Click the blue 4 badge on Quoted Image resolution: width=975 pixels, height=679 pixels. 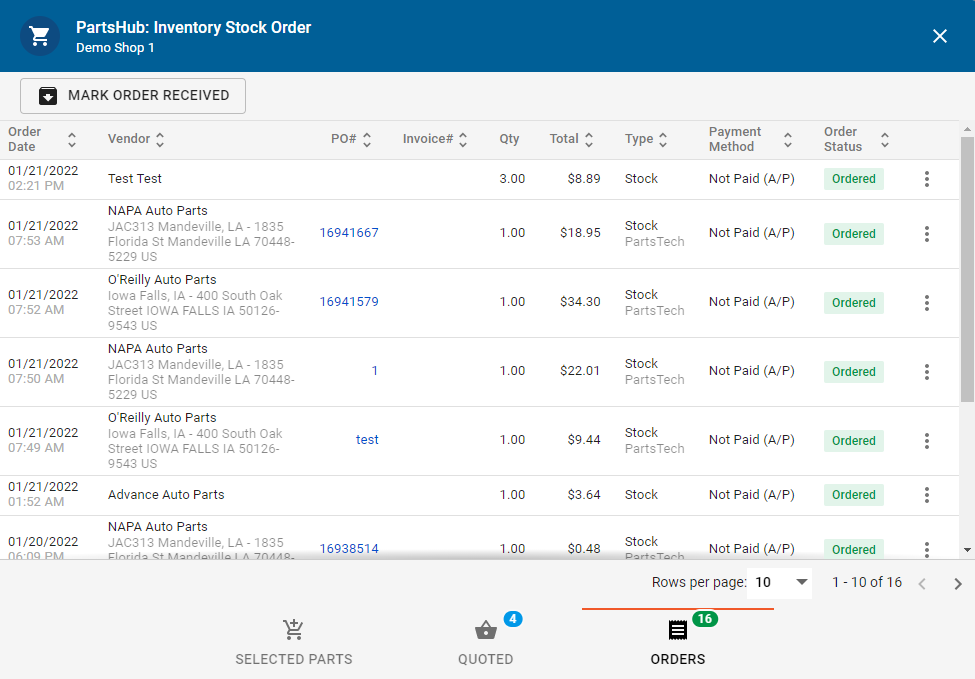[x=513, y=619]
